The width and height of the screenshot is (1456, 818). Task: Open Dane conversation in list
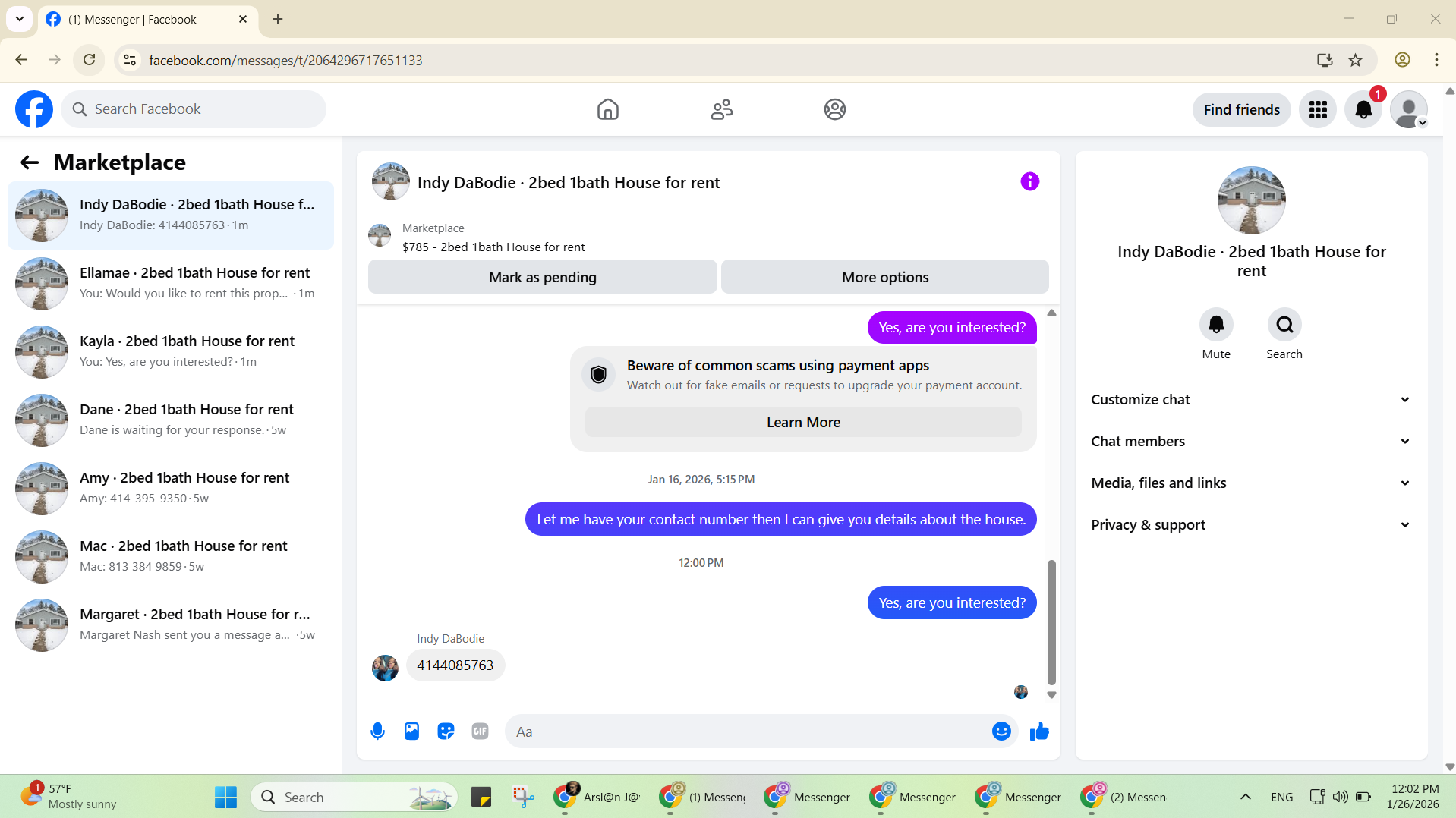pyautogui.click(x=171, y=420)
